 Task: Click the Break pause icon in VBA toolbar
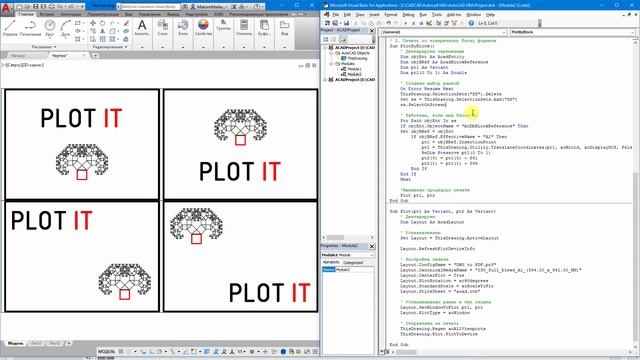(413, 23)
